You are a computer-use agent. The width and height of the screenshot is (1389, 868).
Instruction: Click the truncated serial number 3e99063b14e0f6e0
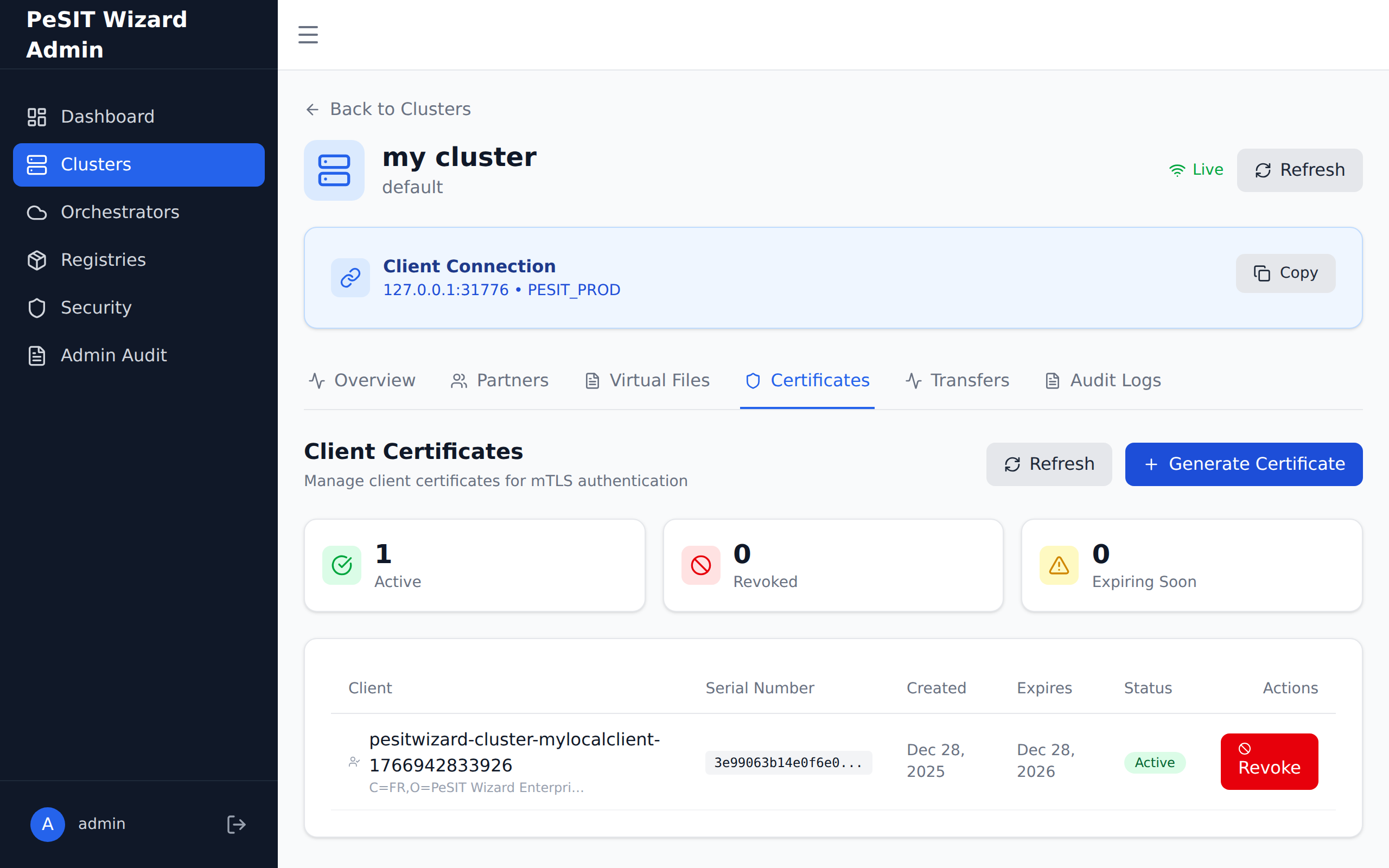788,762
